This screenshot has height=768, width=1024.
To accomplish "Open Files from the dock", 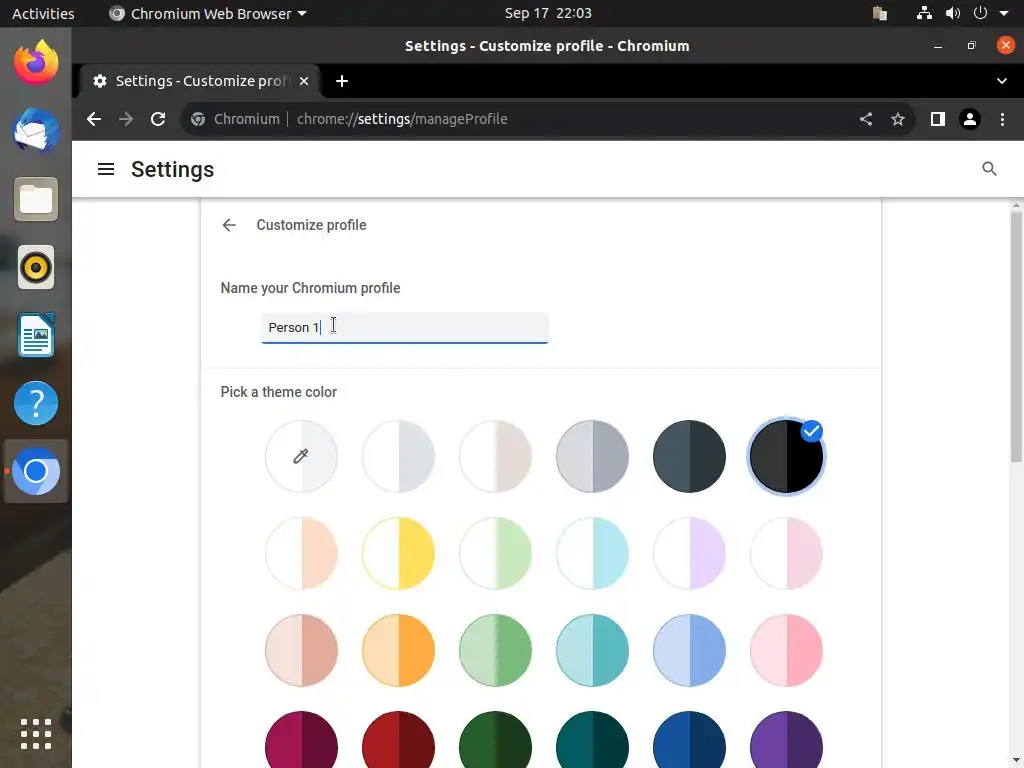I will [x=36, y=199].
